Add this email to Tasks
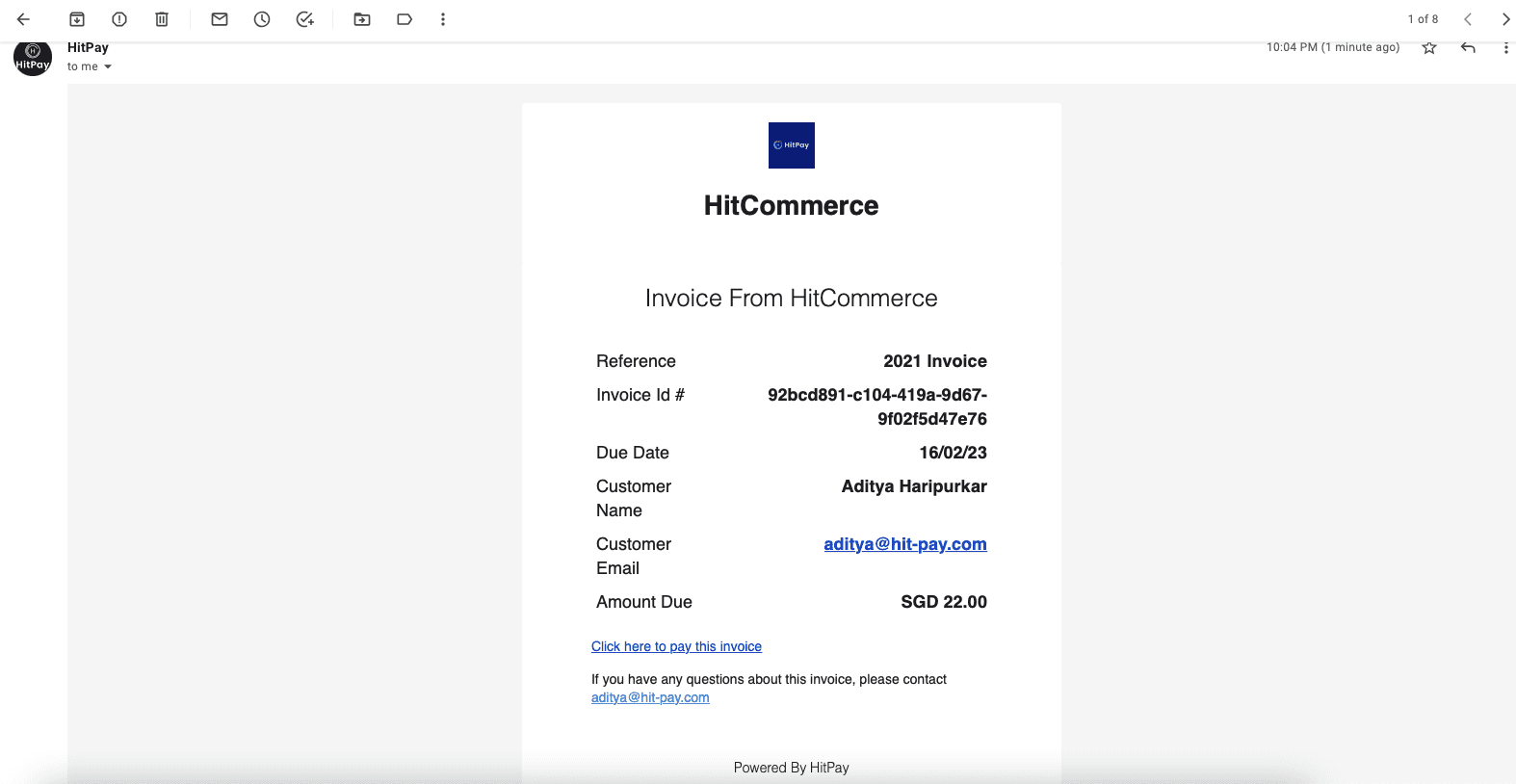Screen dimensions: 1516x784 [x=305, y=19]
